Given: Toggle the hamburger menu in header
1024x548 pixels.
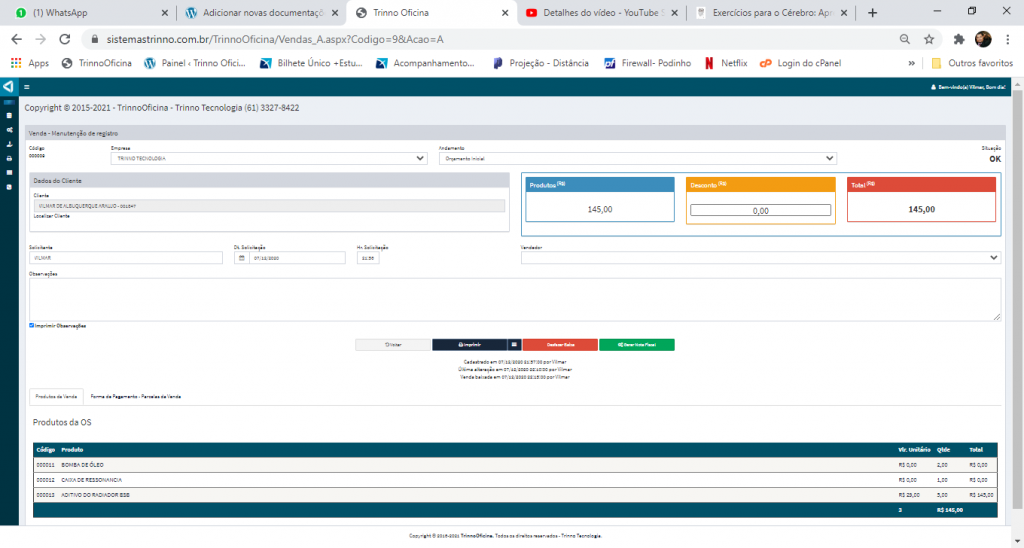Looking at the screenshot, I should click(x=26, y=87).
